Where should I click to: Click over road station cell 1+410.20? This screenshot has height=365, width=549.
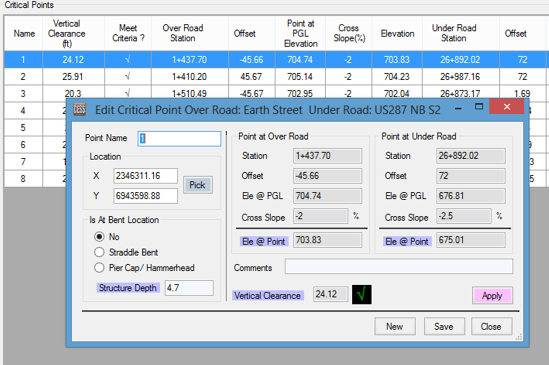pos(189,76)
